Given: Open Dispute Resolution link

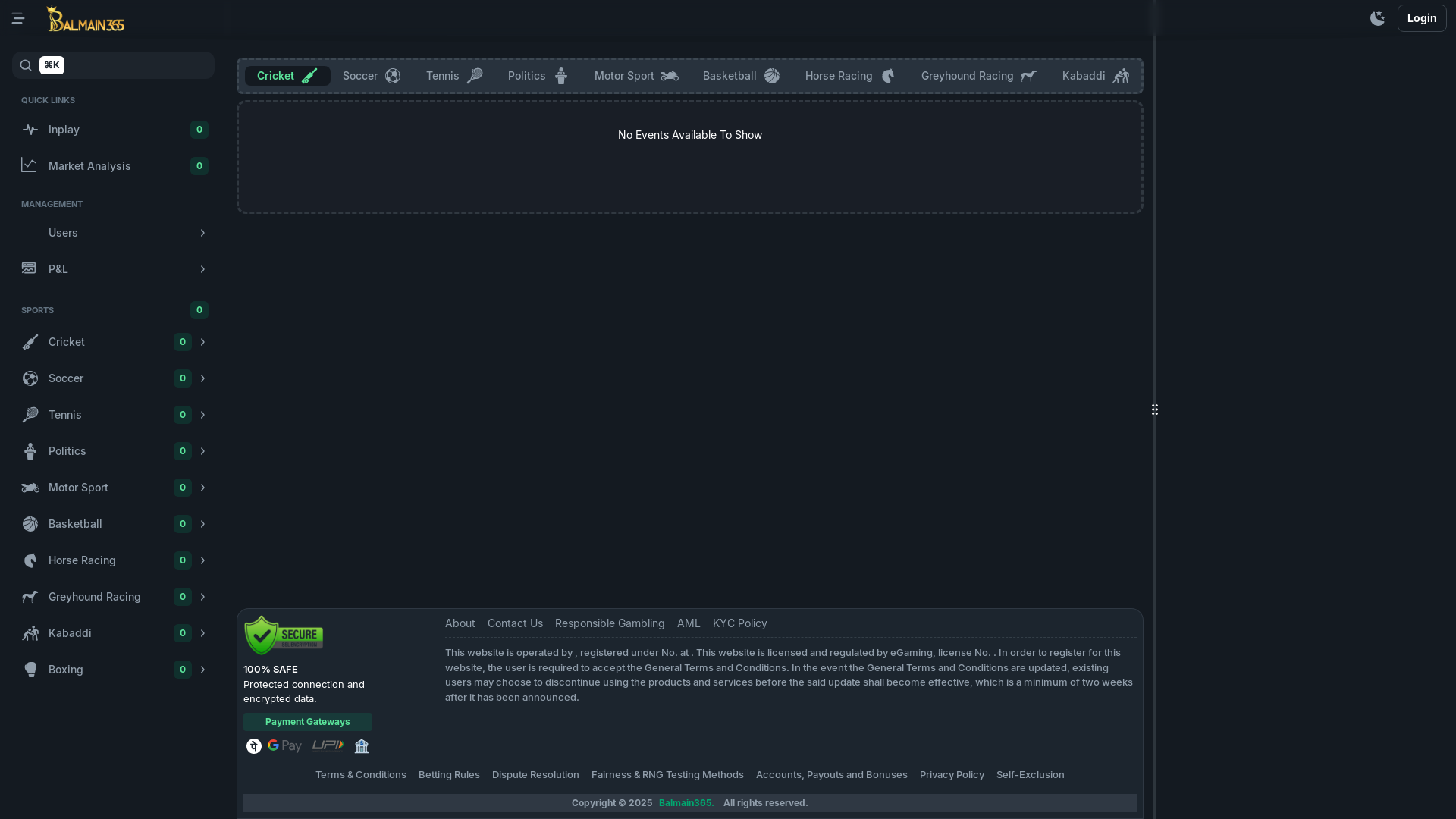Looking at the screenshot, I should click(x=535, y=774).
